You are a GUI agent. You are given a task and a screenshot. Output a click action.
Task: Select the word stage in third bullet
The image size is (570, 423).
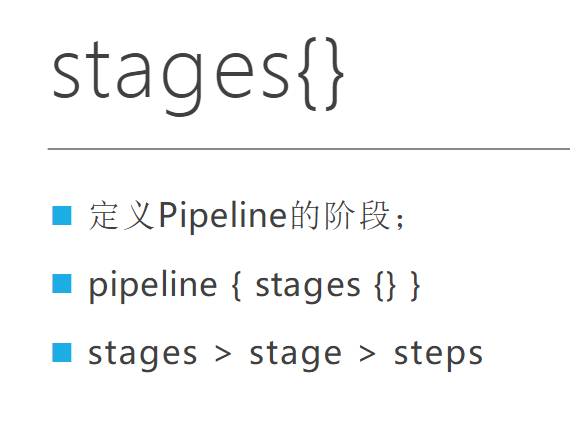[295, 355]
